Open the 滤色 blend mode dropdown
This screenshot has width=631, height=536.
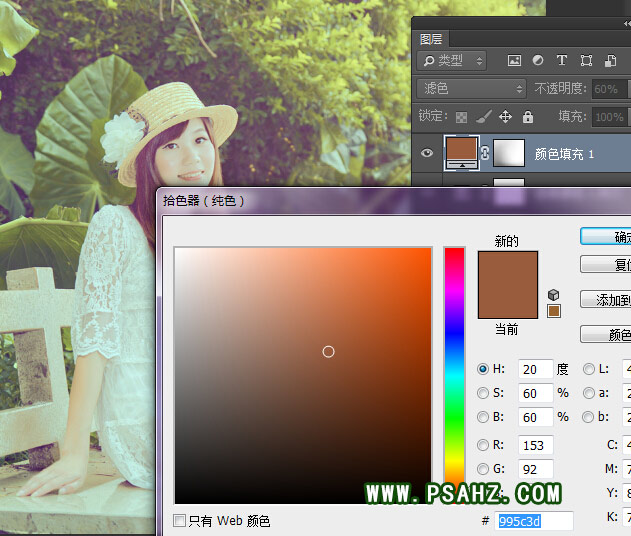[x=471, y=89]
